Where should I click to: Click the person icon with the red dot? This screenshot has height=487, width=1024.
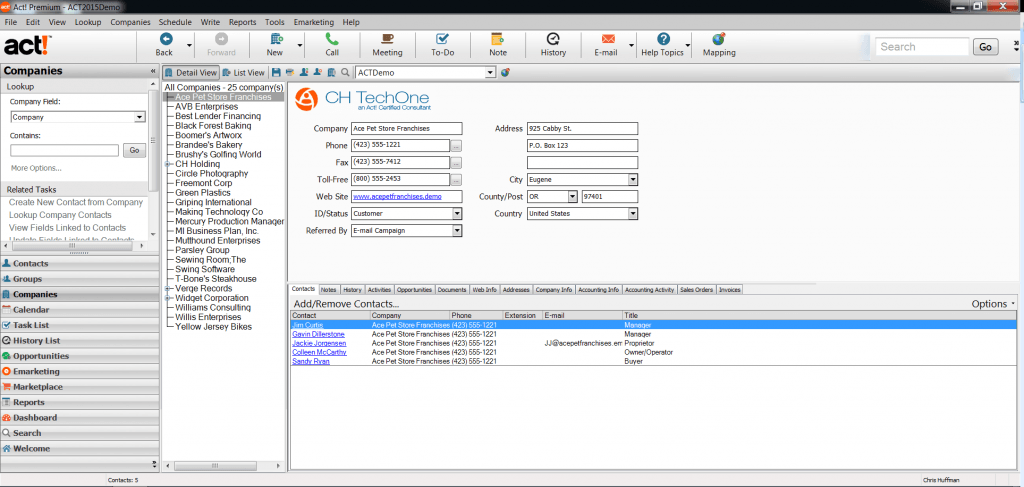(318, 72)
